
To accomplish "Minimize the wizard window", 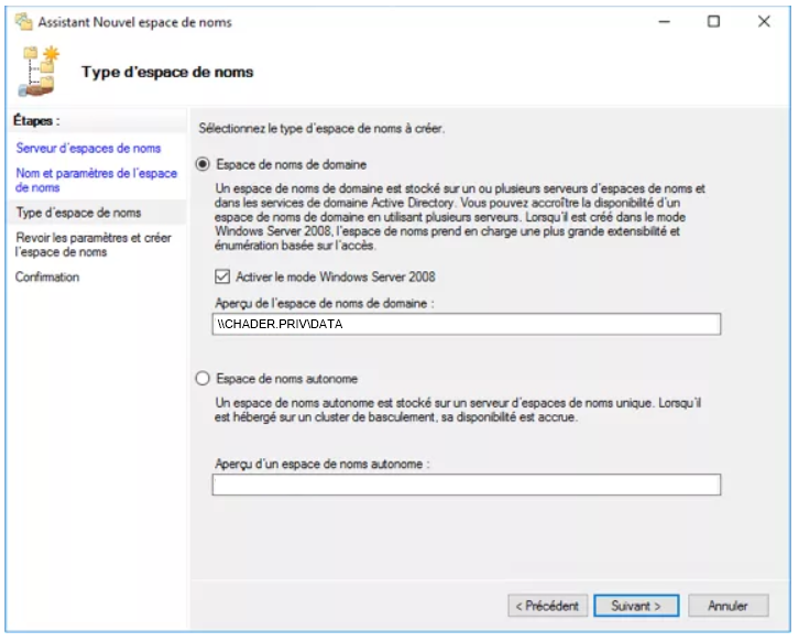I will coord(664,22).
